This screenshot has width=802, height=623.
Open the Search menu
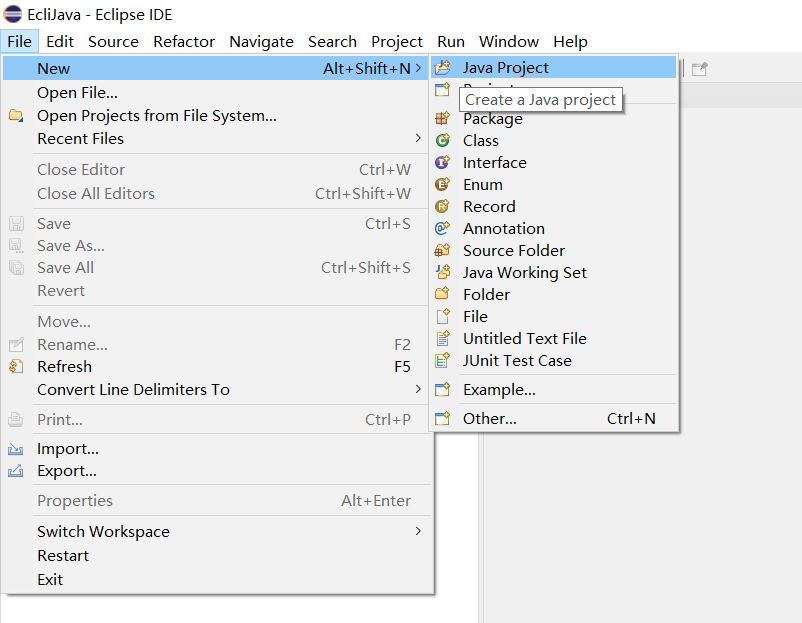pos(332,41)
